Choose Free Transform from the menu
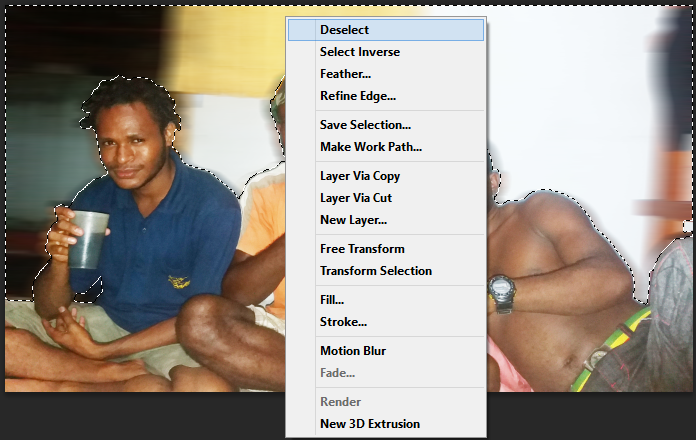 click(386, 249)
